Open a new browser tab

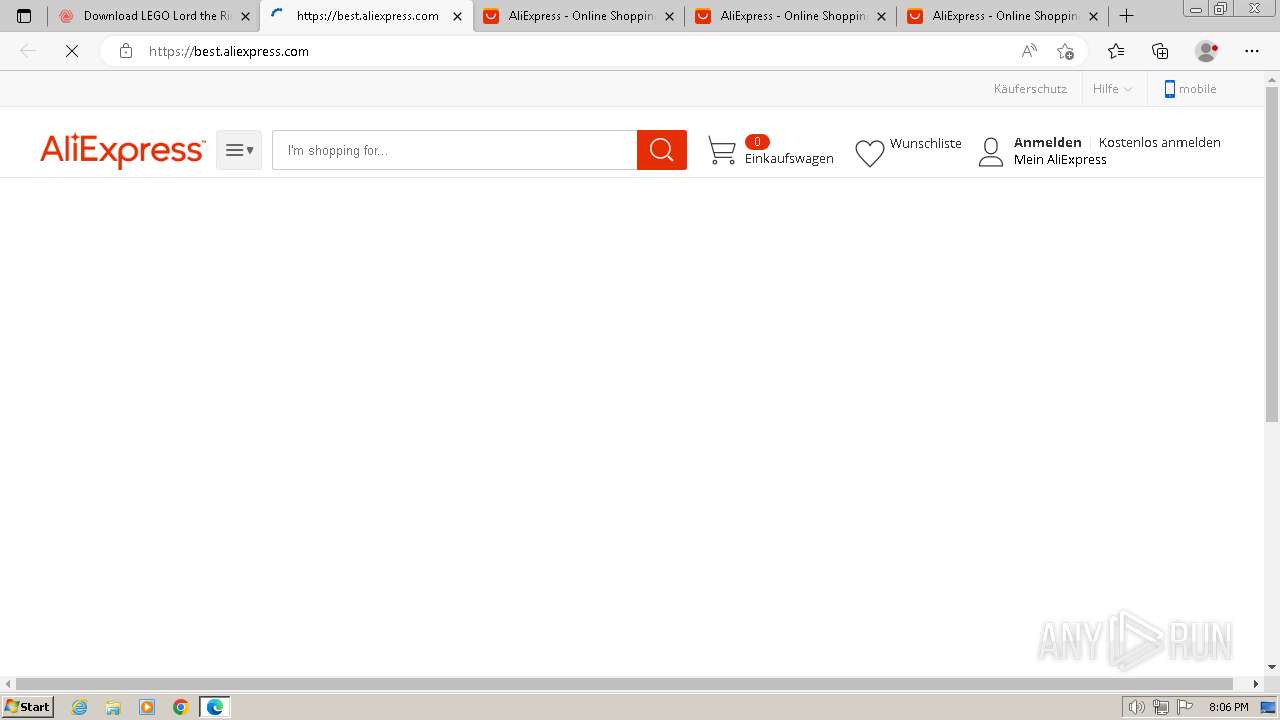point(1126,16)
